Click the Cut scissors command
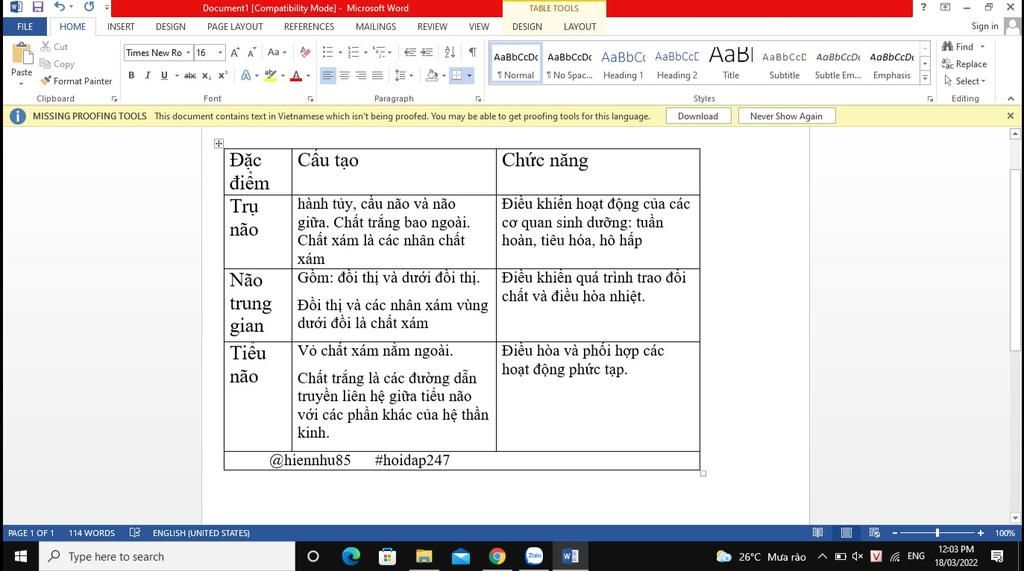The image size is (1024, 571). tap(54, 46)
